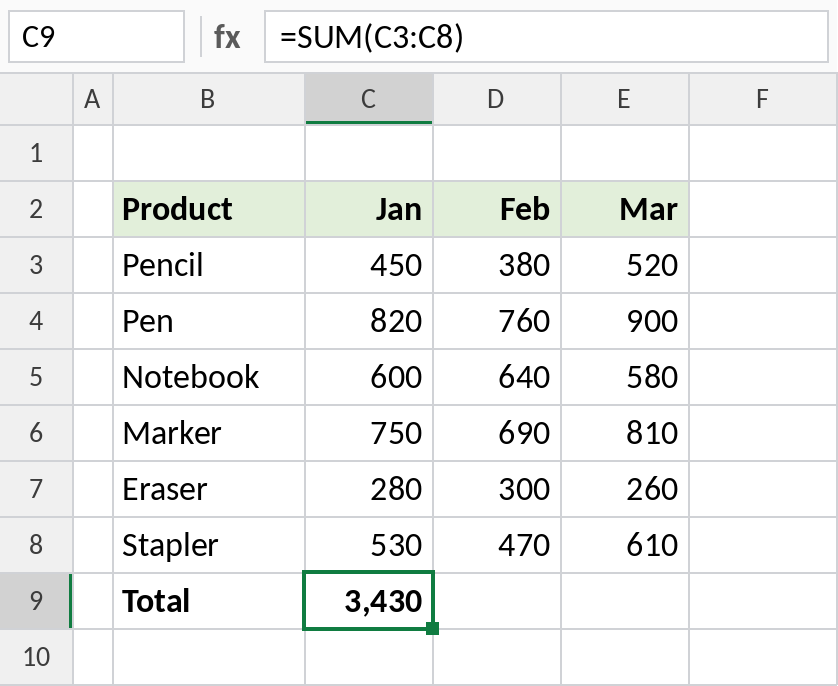Select row 3 header

[x=36, y=265]
